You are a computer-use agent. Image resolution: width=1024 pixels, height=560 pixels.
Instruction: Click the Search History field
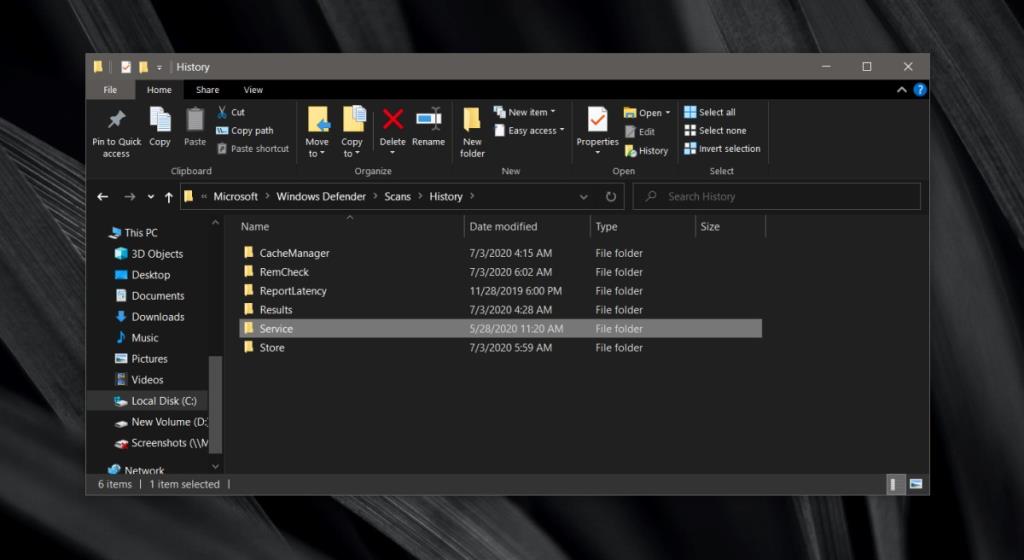tap(777, 196)
